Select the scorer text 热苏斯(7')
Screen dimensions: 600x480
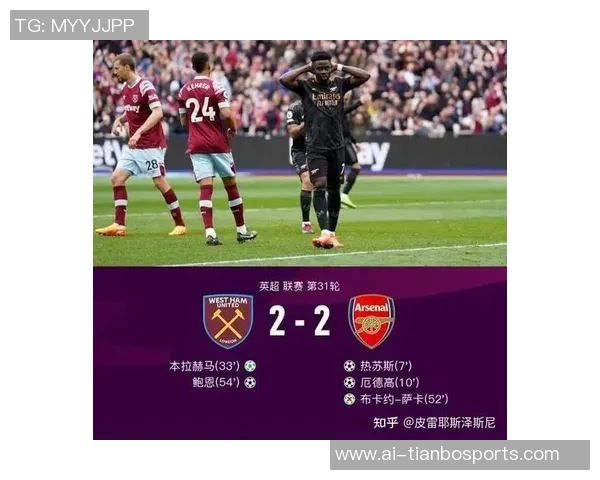[x=386, y=366]
